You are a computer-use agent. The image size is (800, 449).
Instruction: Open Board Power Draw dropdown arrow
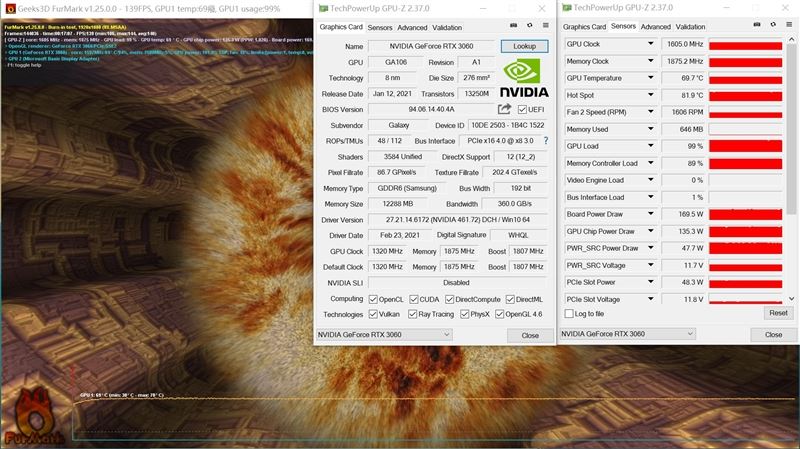point(651,214)
